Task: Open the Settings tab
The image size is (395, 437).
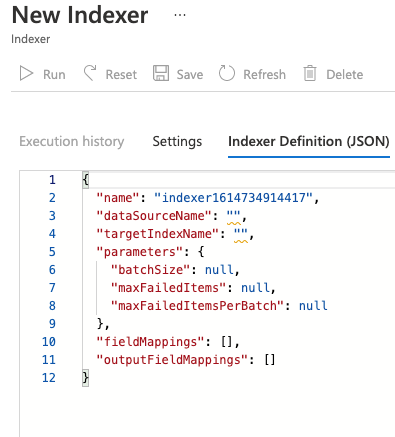Action: click(177, 142)
